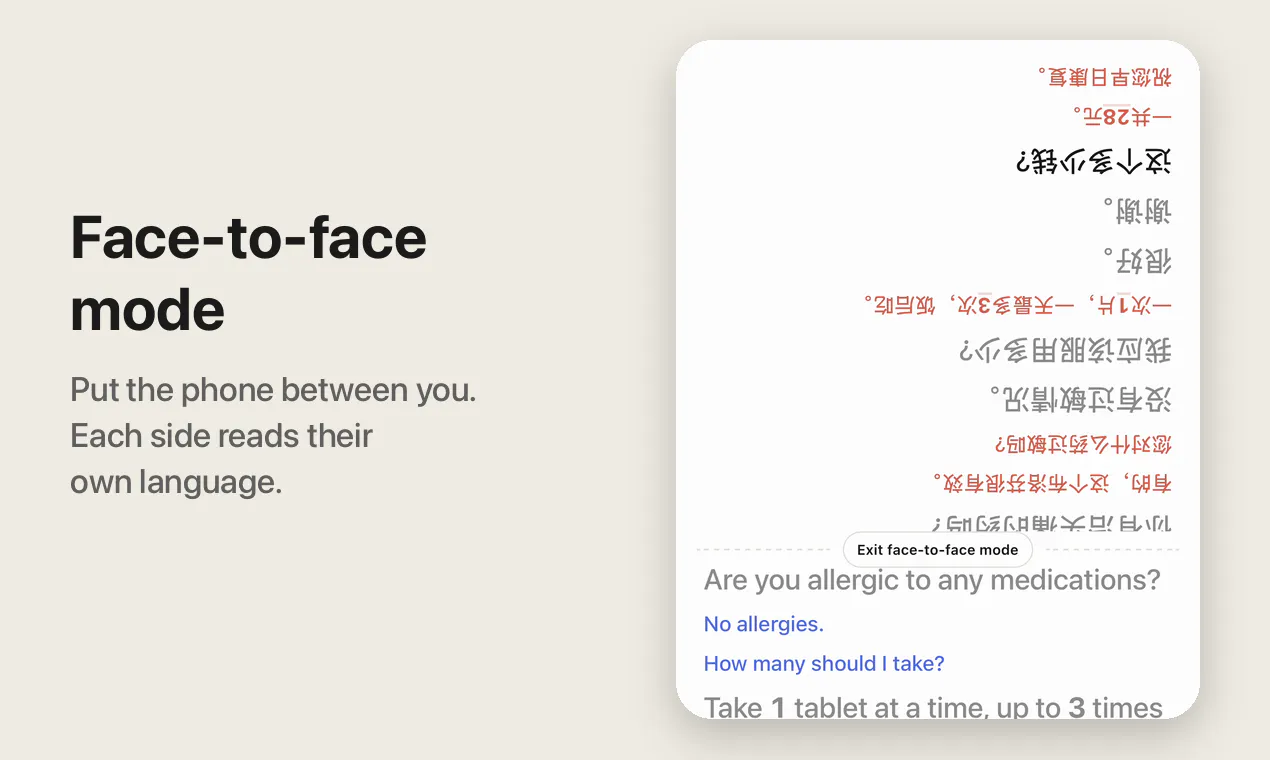Screen dimensions: 1270x760
Task: Tap 'Are you allergic to any medications?' message
Action: (932, 580)
